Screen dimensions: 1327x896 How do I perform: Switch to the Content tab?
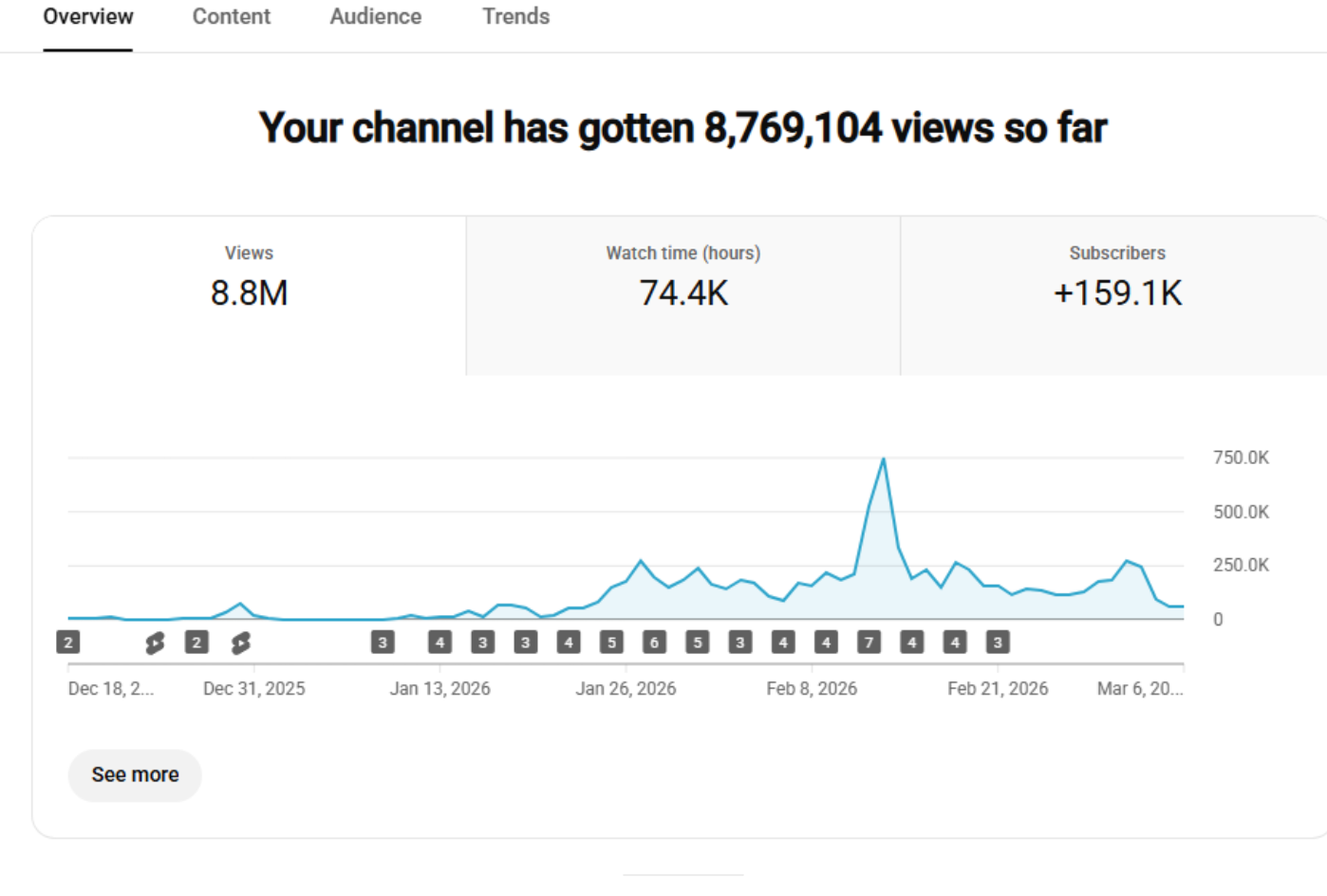click(x=231, y=17)
